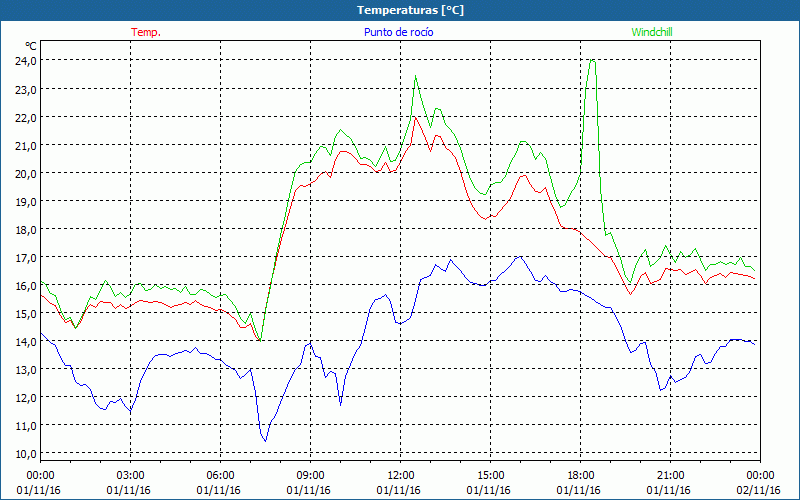Viewport: 800px width, 500px height.
Task: Click the 10,0 y-axis value
Action: [27, 454]
